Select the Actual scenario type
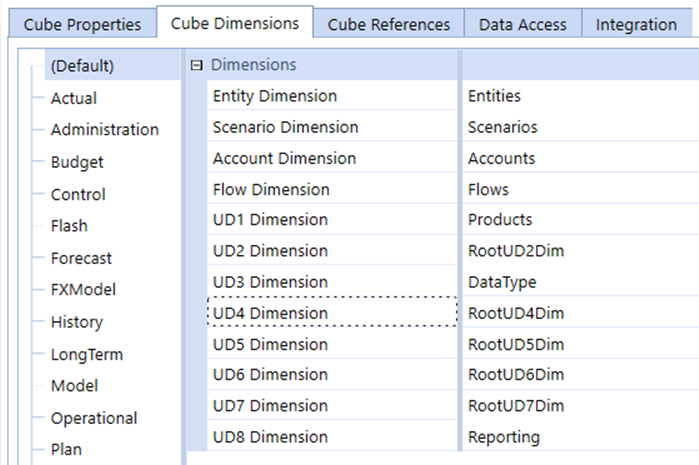The image size is (699, 465). point(74,98)
